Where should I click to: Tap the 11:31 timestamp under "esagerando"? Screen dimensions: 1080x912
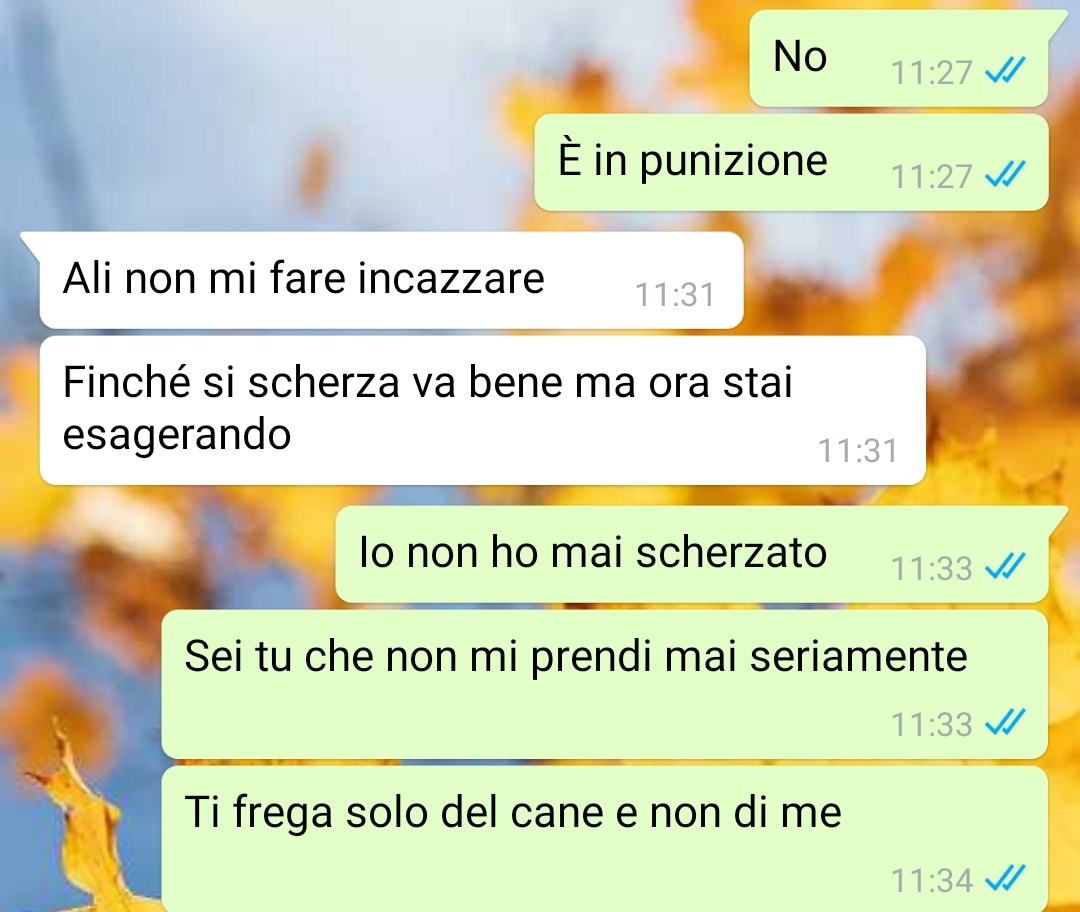[858, 450]
